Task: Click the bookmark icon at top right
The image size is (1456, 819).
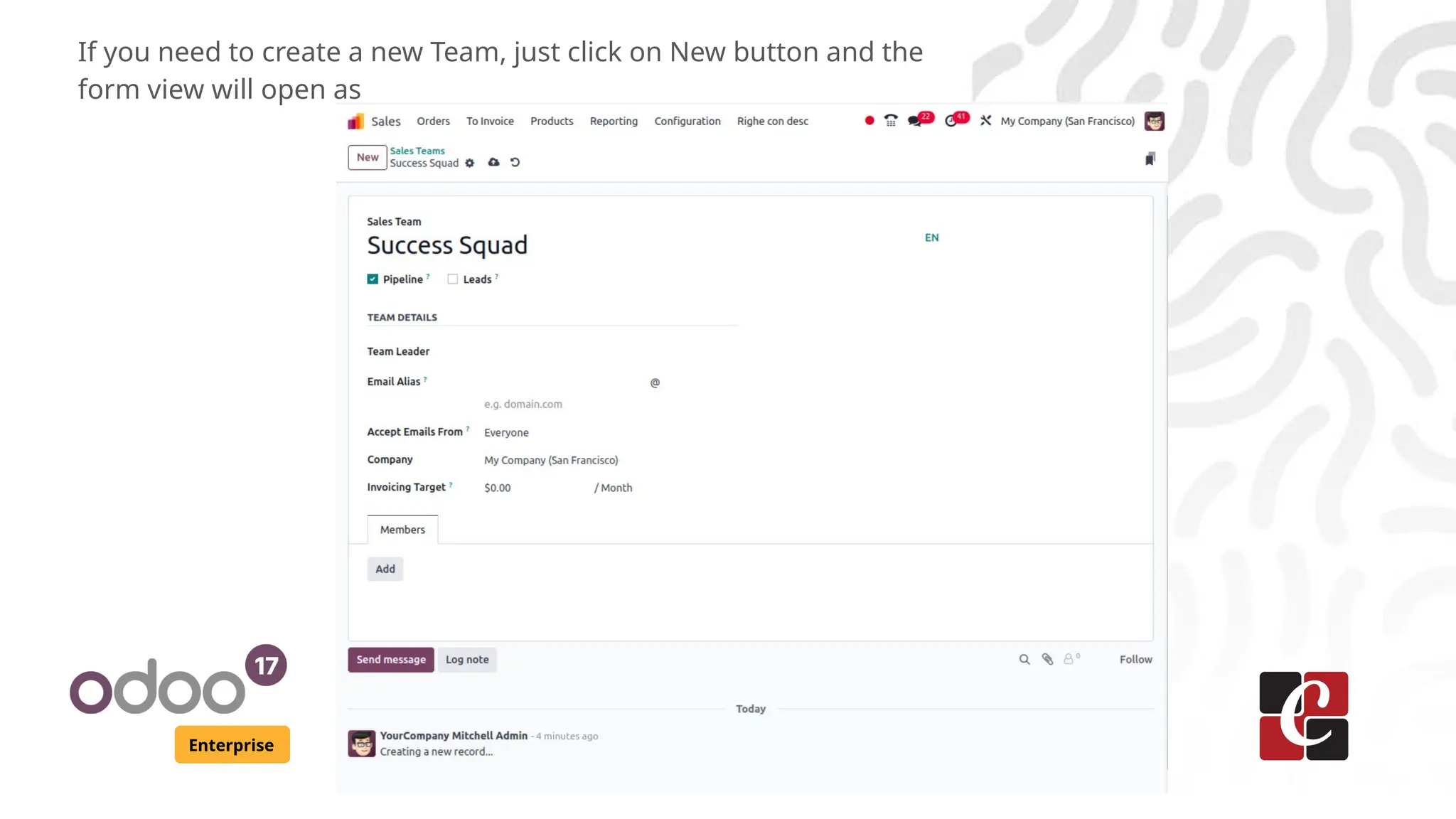Action: coord(1150,159)
